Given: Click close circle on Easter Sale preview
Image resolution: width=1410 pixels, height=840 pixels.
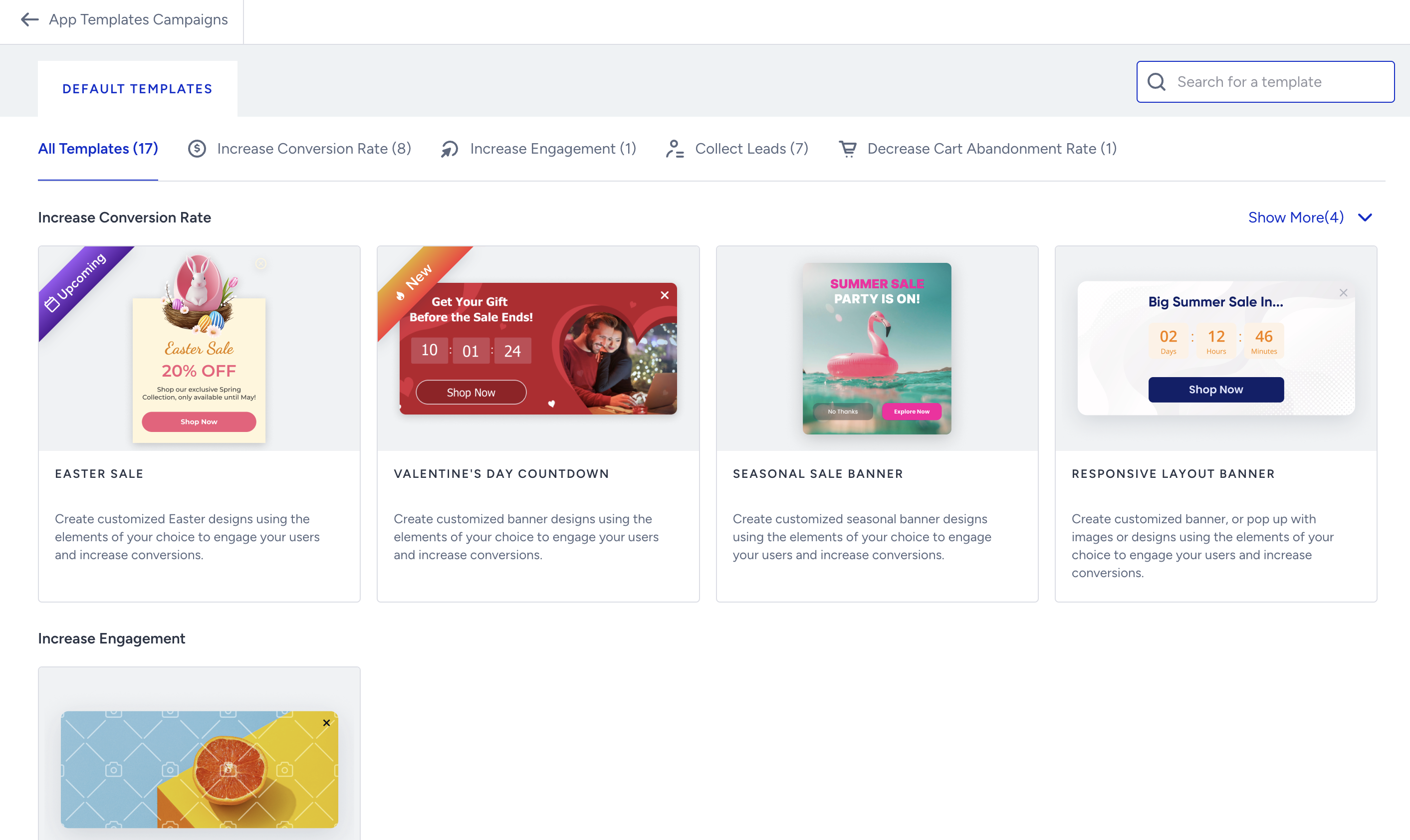Looking at the screenshot, I should 261,264.
